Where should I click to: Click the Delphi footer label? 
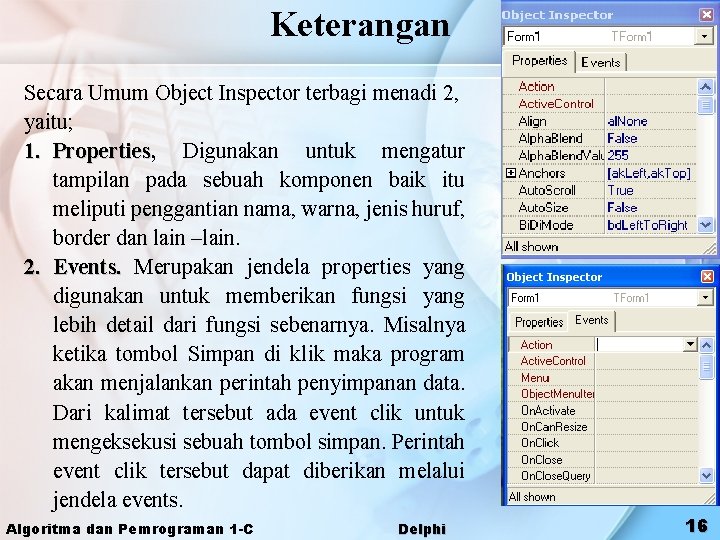[422, 529]
